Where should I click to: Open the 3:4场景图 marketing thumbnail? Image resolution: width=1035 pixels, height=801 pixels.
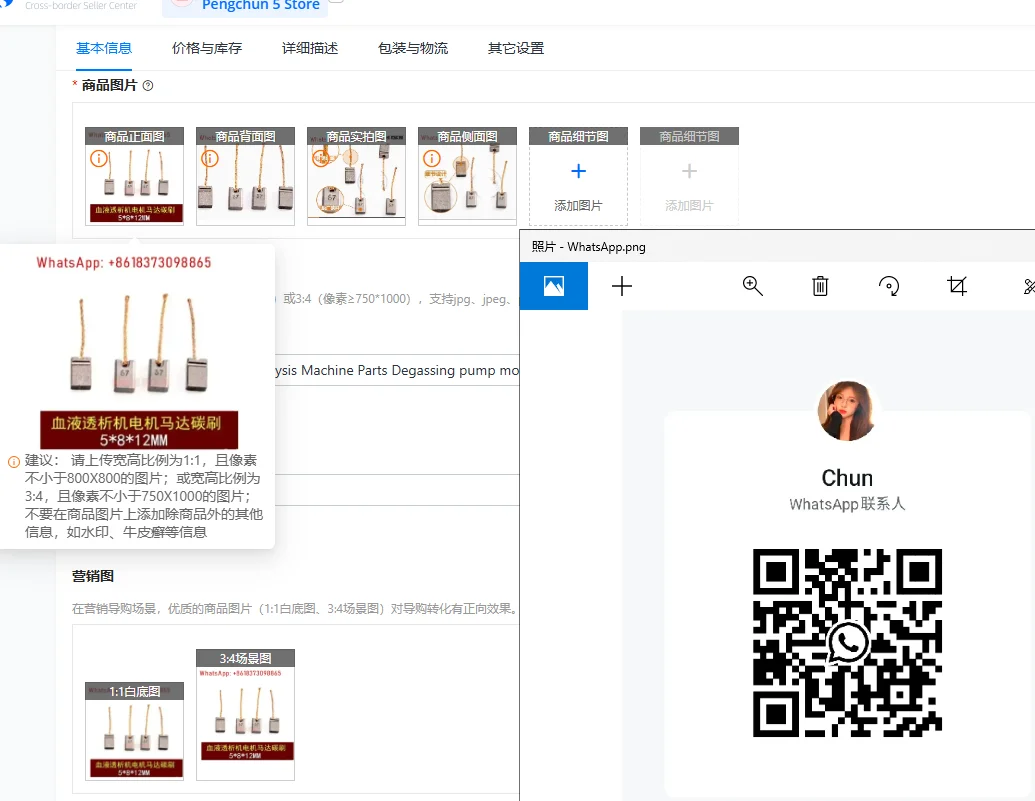click(x=246, y=714)
